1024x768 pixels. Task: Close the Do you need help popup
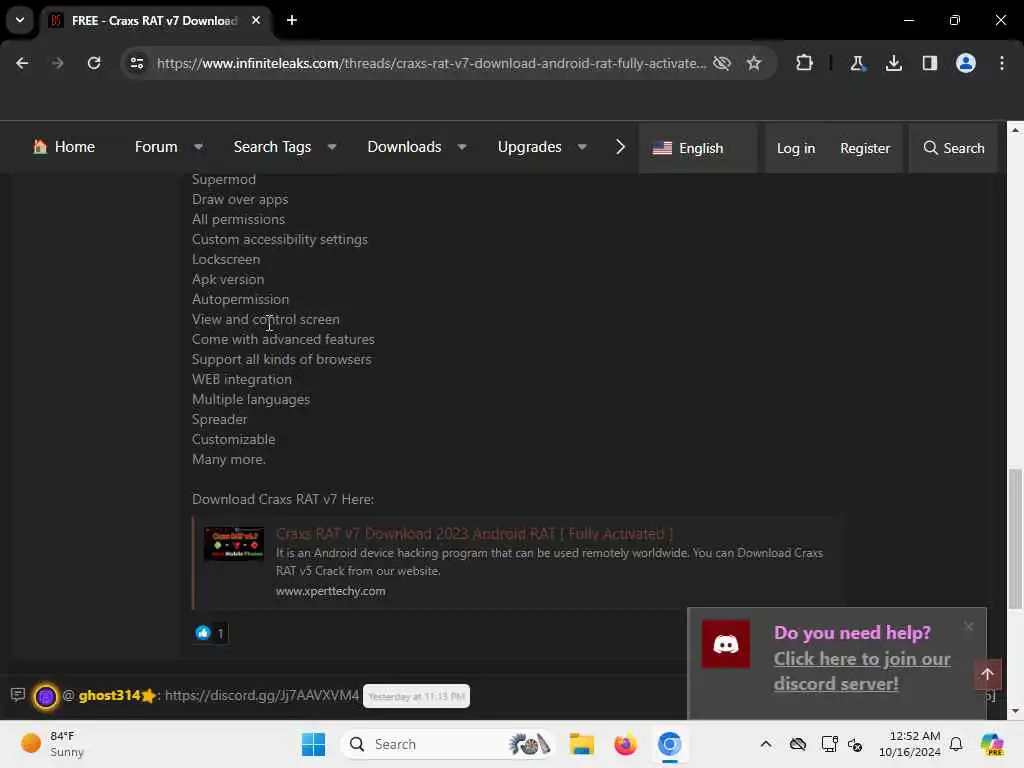point(968,627)
